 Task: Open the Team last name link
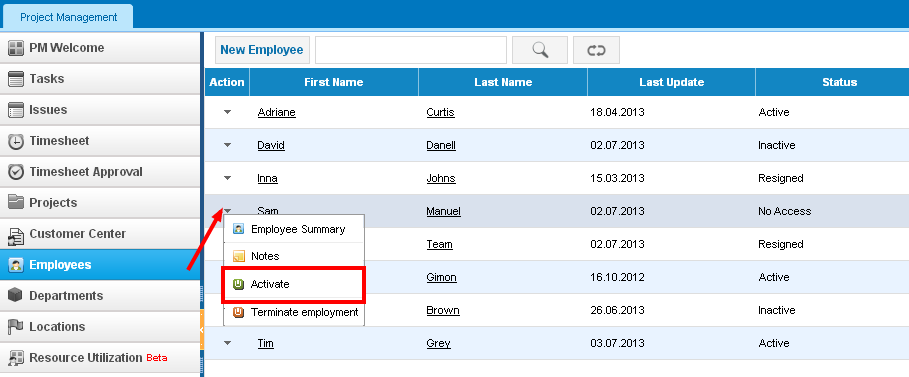coord(439,245)
